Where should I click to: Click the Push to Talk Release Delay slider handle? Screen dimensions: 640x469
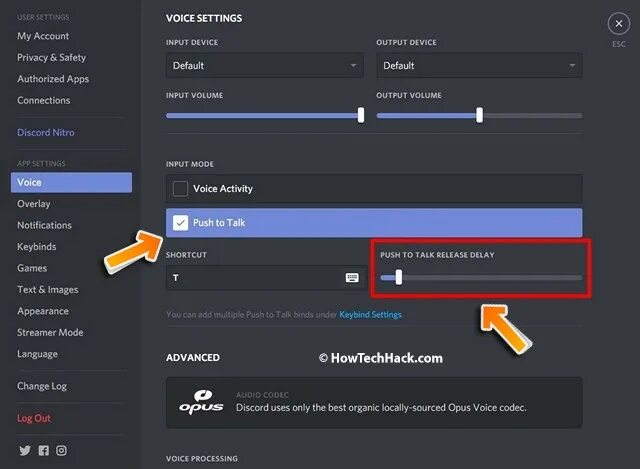[399, 277]
